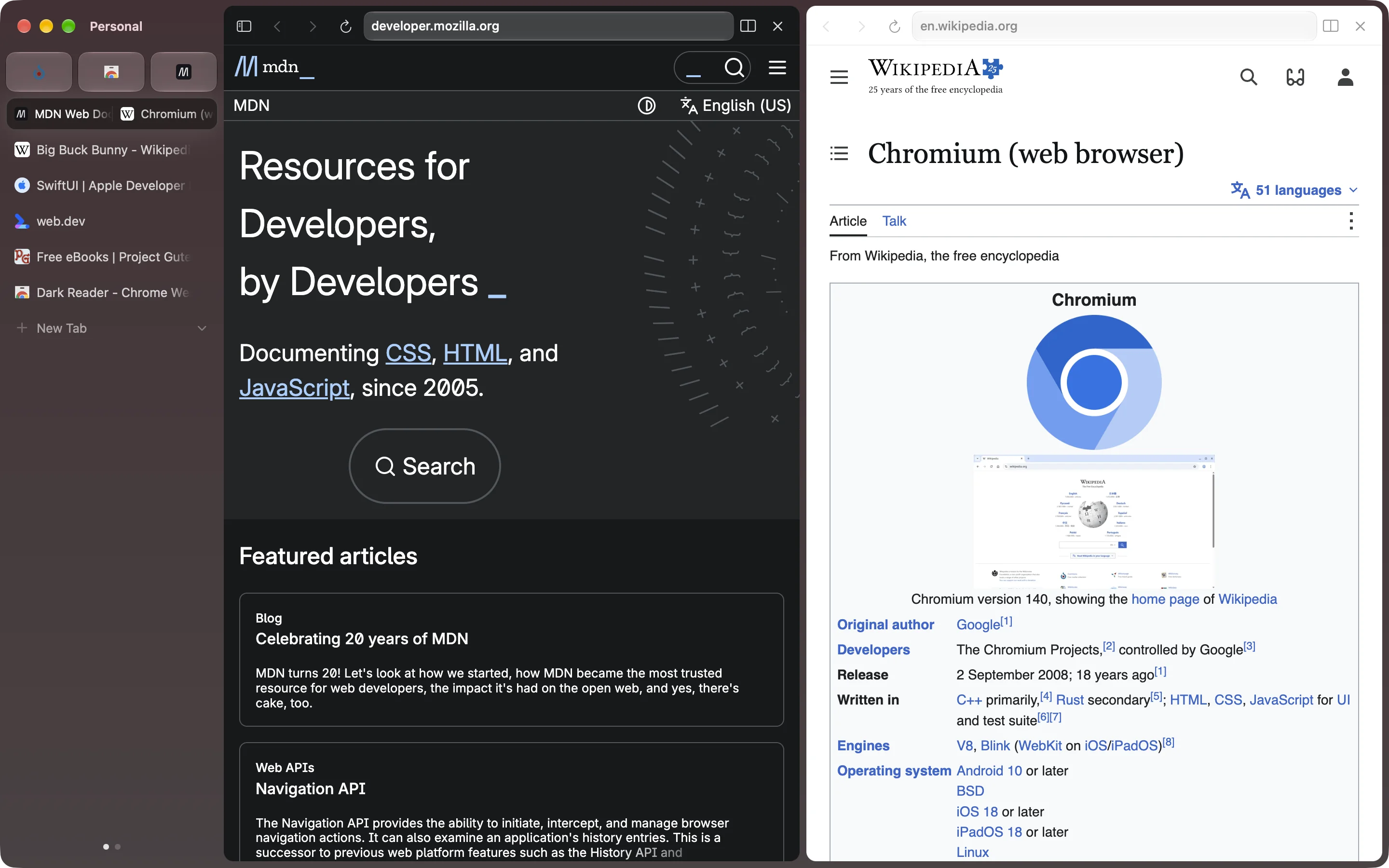
Task: Select Chromium split tab in sidebar
Action: [x=166, y=114]
